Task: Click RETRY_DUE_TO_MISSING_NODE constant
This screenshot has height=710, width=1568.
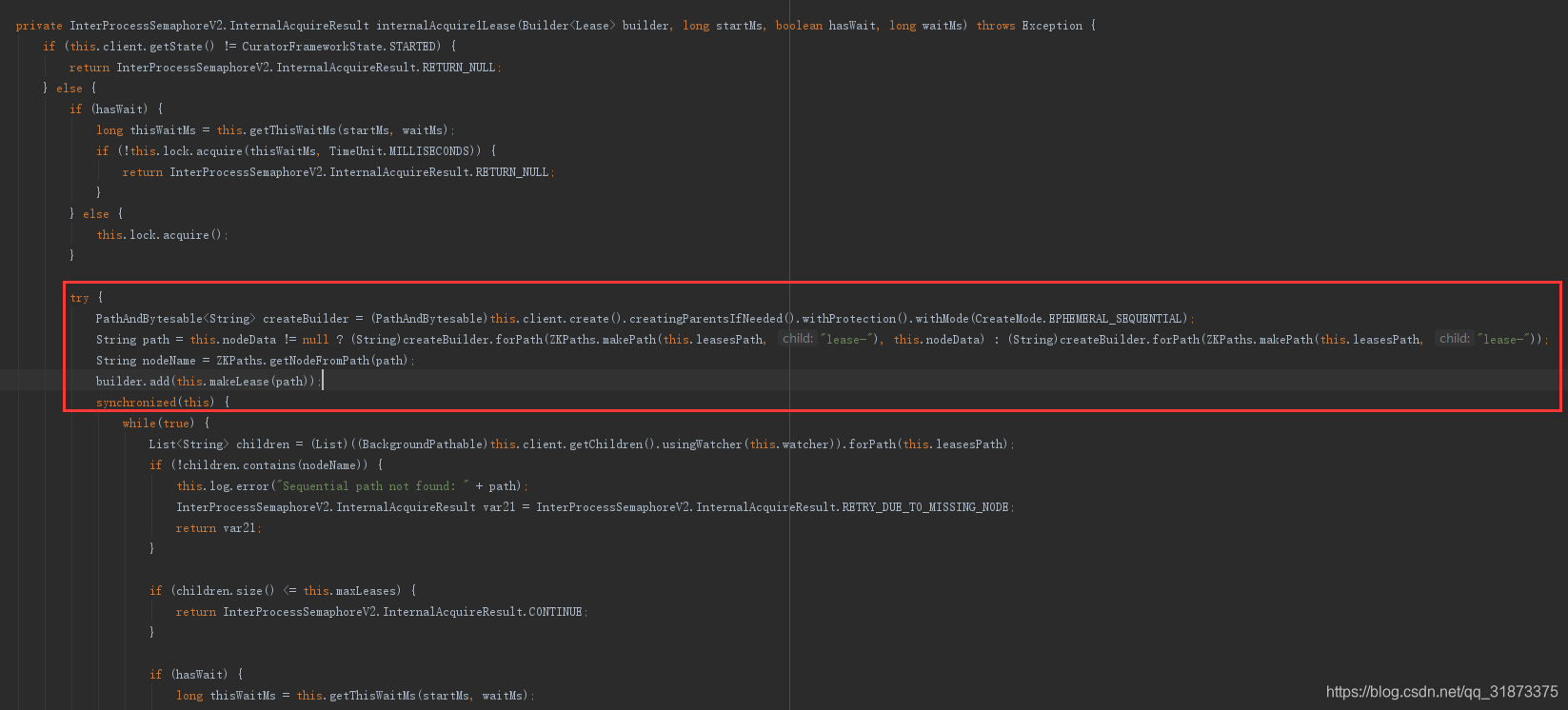Action: (925, 507)
